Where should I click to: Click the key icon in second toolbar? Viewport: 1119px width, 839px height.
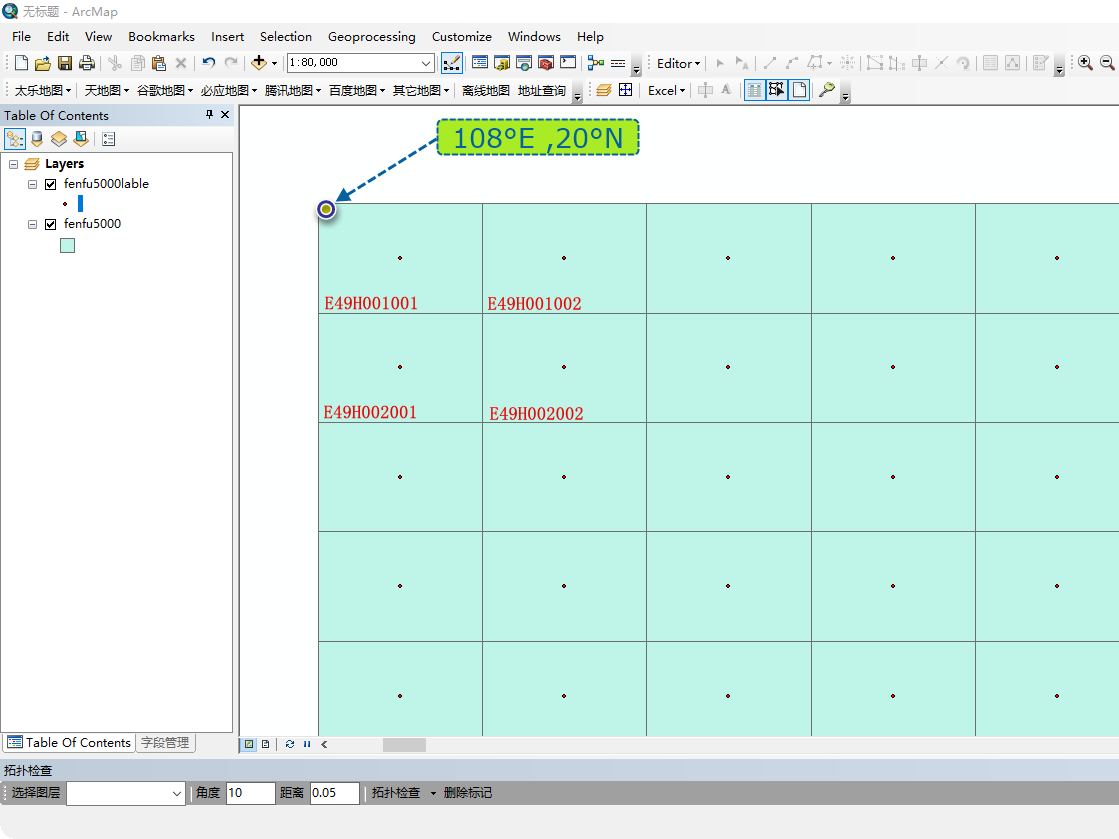point(826,90)
